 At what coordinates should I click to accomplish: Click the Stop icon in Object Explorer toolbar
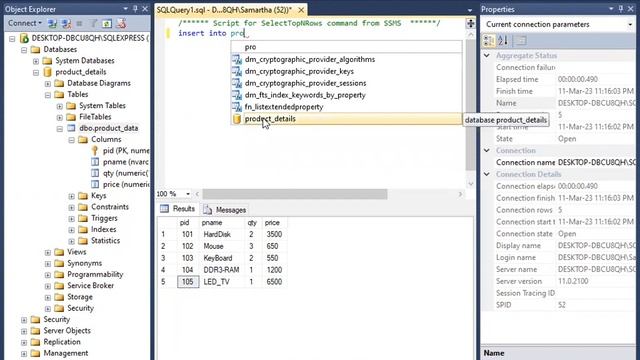pos(79,24)
